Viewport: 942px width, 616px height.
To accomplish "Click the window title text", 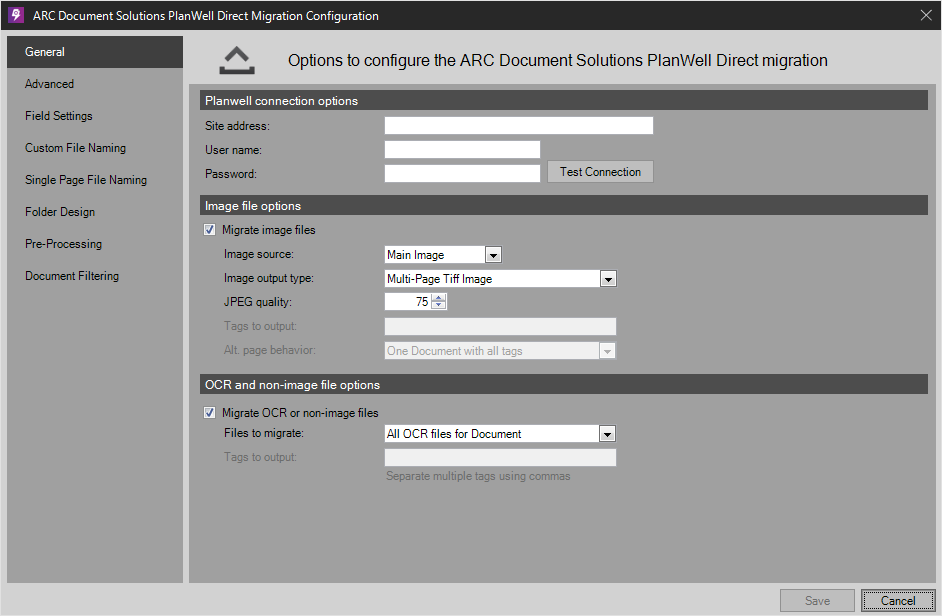I will click(205, 16).
